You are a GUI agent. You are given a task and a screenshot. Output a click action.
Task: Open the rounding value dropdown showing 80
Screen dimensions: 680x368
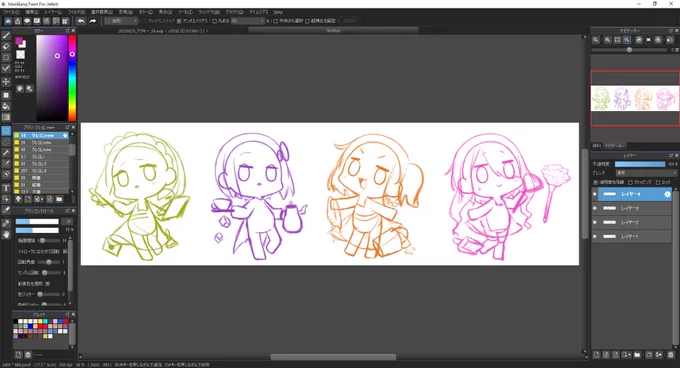pos(248,21)
